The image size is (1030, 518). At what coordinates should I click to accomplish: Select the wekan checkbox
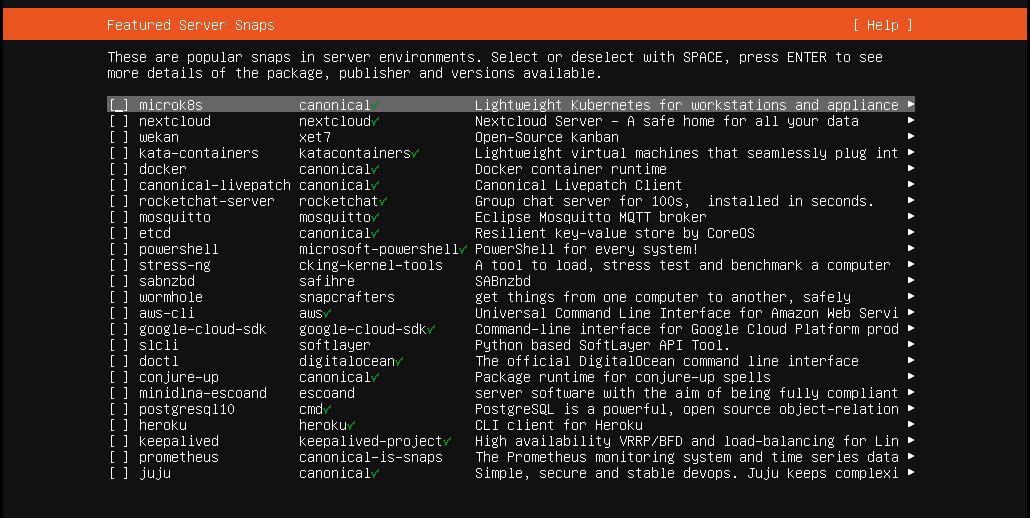click(x=119, y=137)
